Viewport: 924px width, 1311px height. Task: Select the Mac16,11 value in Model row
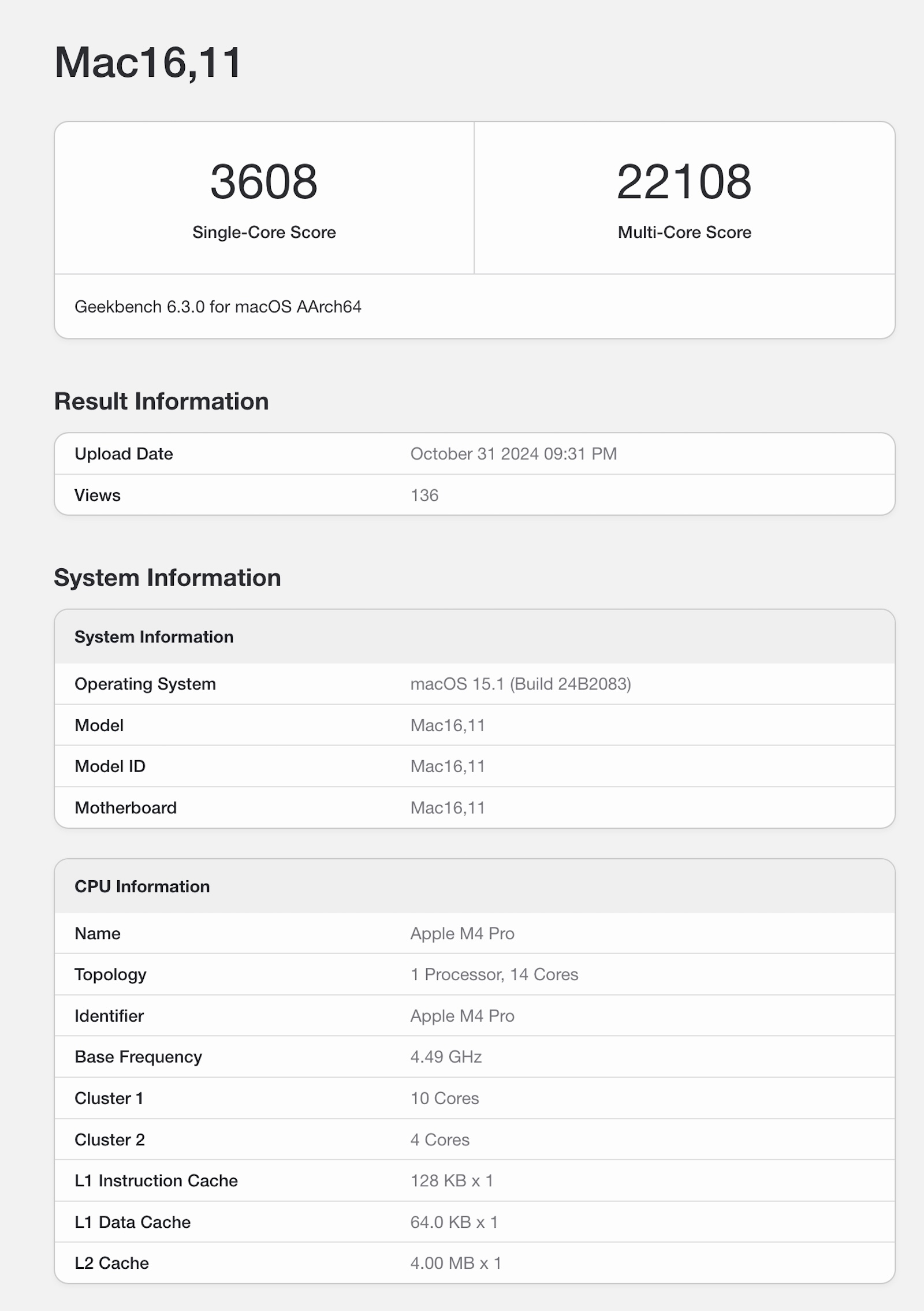click(x=448, y=725)
